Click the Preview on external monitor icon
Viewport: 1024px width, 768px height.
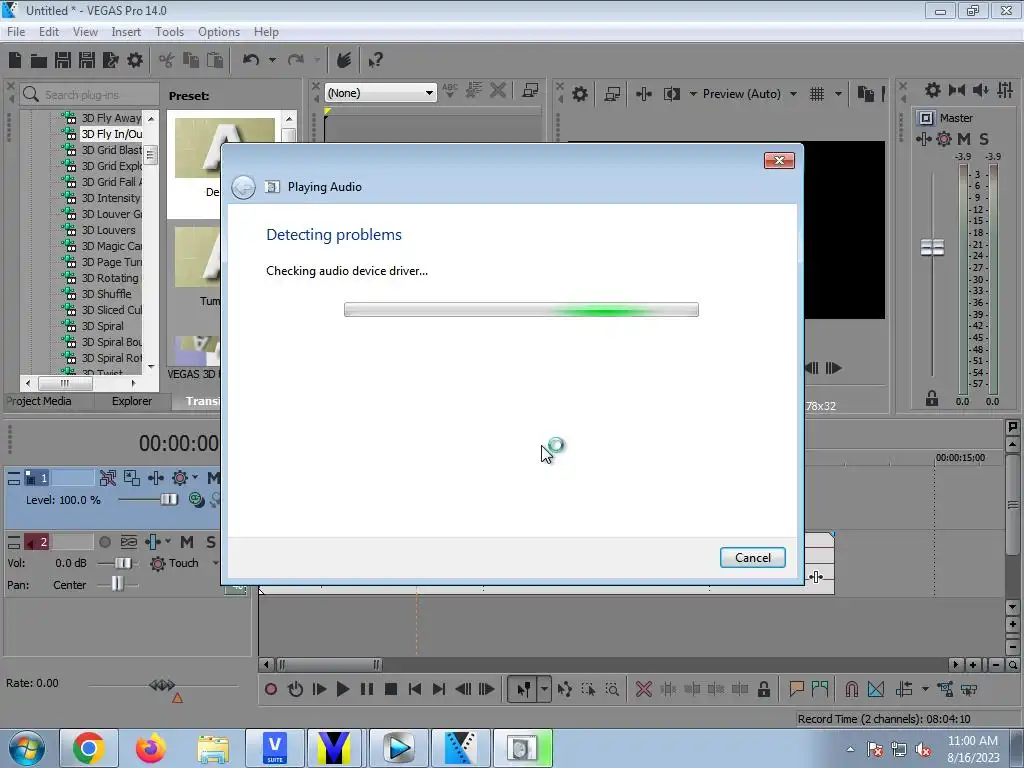pos(612,94)
